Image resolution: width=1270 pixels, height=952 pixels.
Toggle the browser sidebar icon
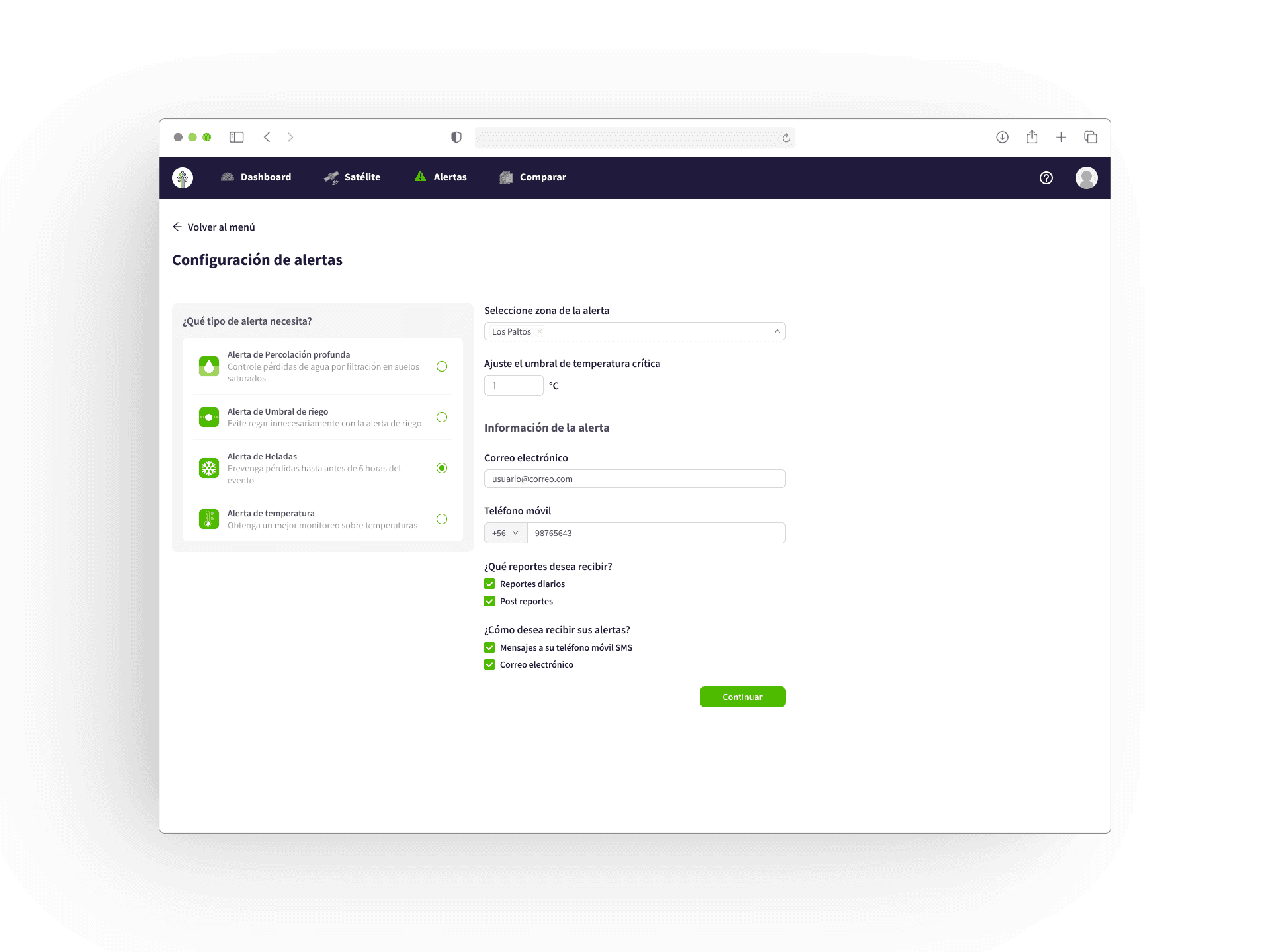point(236,137)
